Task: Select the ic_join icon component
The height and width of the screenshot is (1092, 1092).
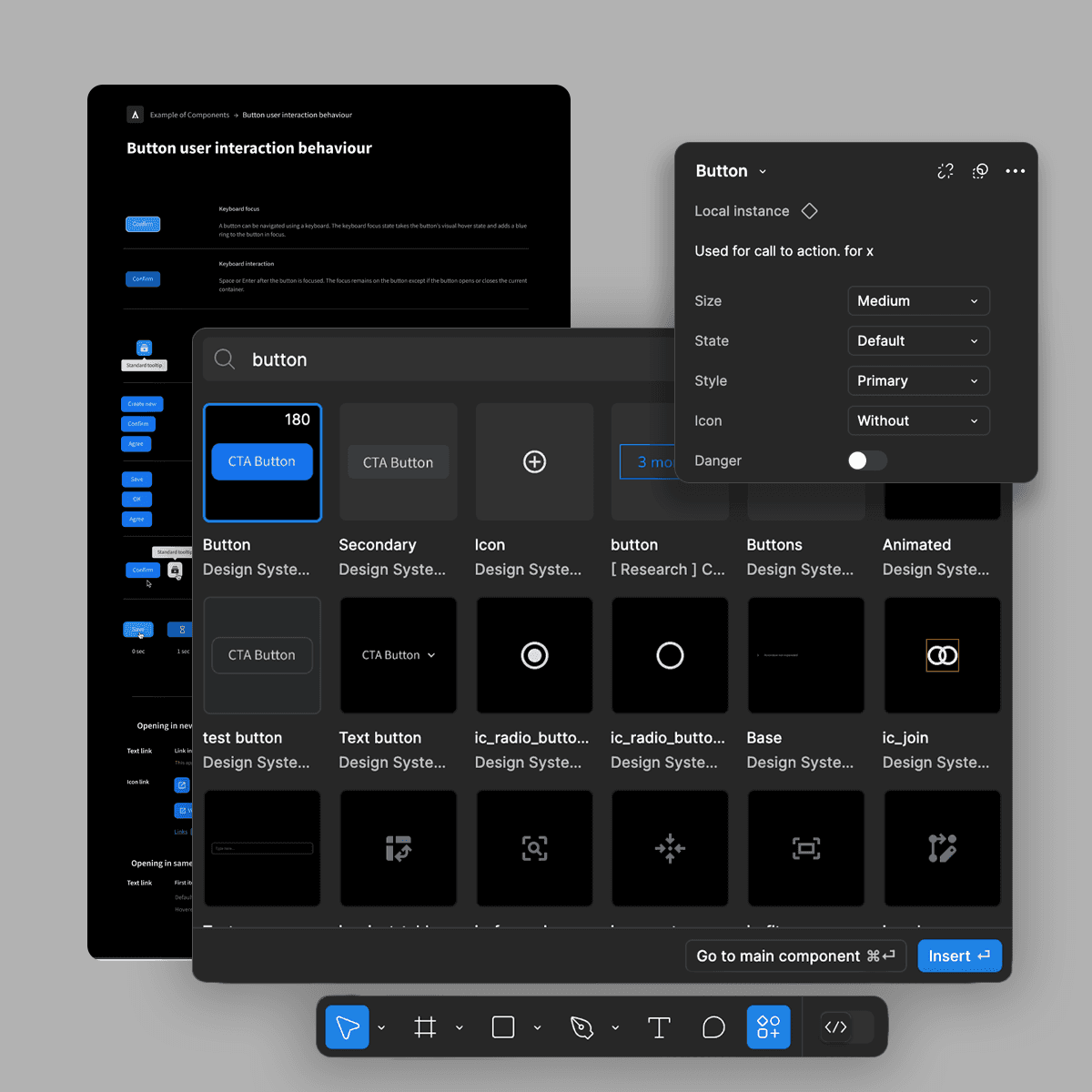Action: pos(942,655)
